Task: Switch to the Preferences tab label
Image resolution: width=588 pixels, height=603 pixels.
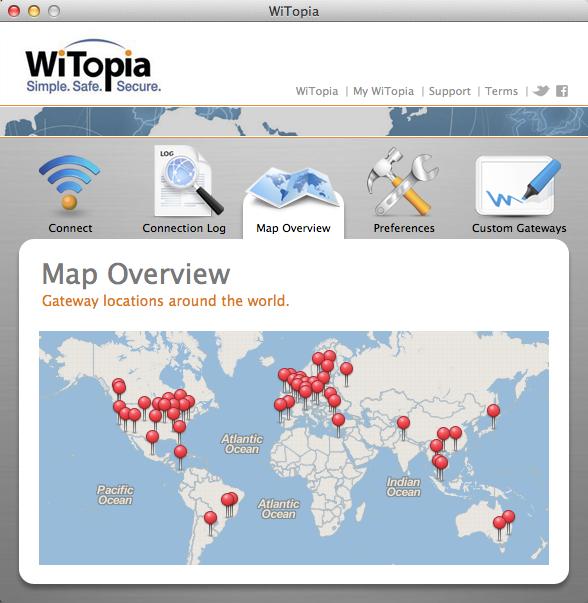Action: pyautogui.click(x=404, y=228)
